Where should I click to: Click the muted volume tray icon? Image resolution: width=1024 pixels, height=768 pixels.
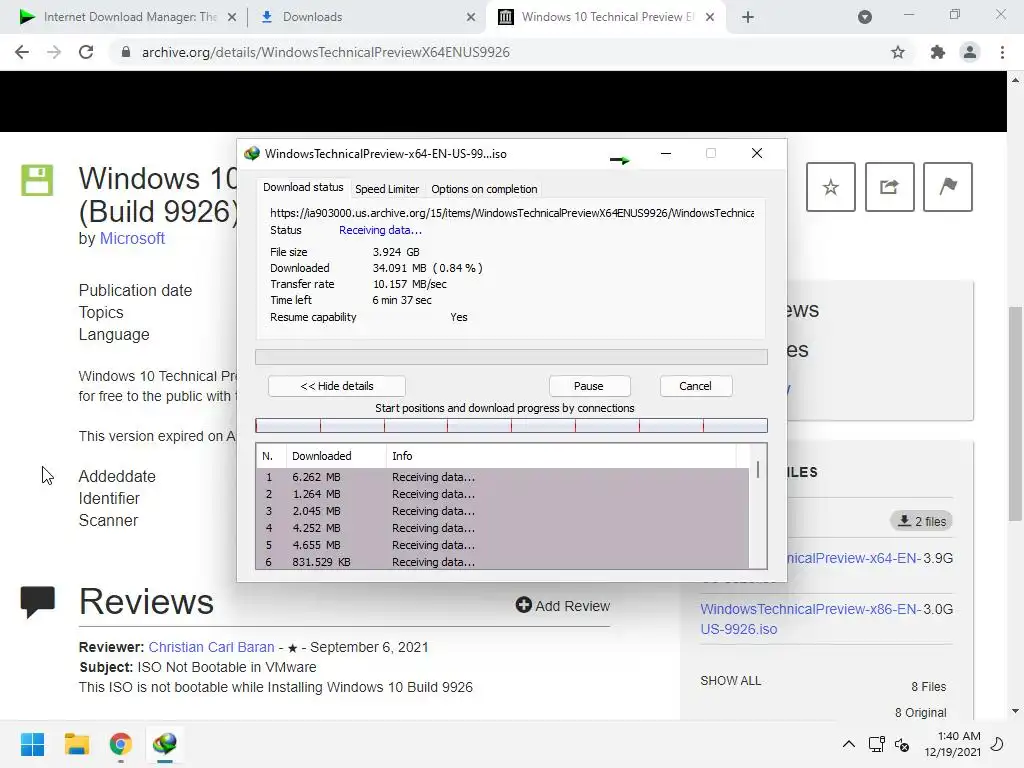(x=903, y=744)
